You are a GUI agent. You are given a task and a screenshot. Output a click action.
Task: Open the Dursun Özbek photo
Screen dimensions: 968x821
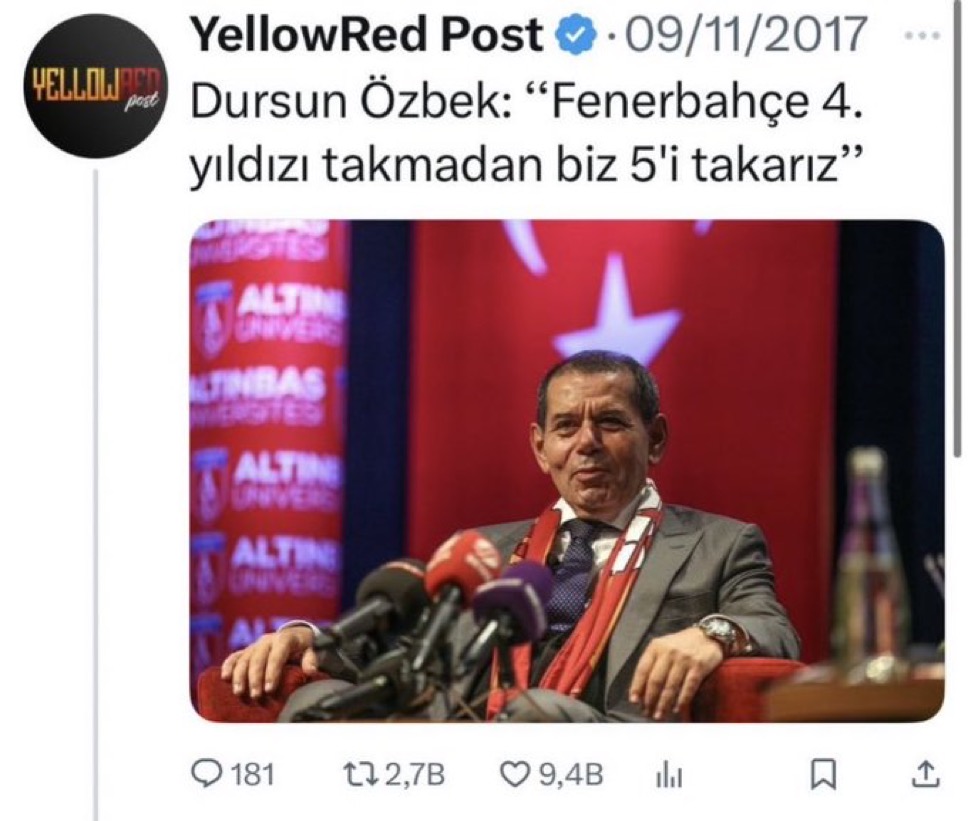coord(567,471)
